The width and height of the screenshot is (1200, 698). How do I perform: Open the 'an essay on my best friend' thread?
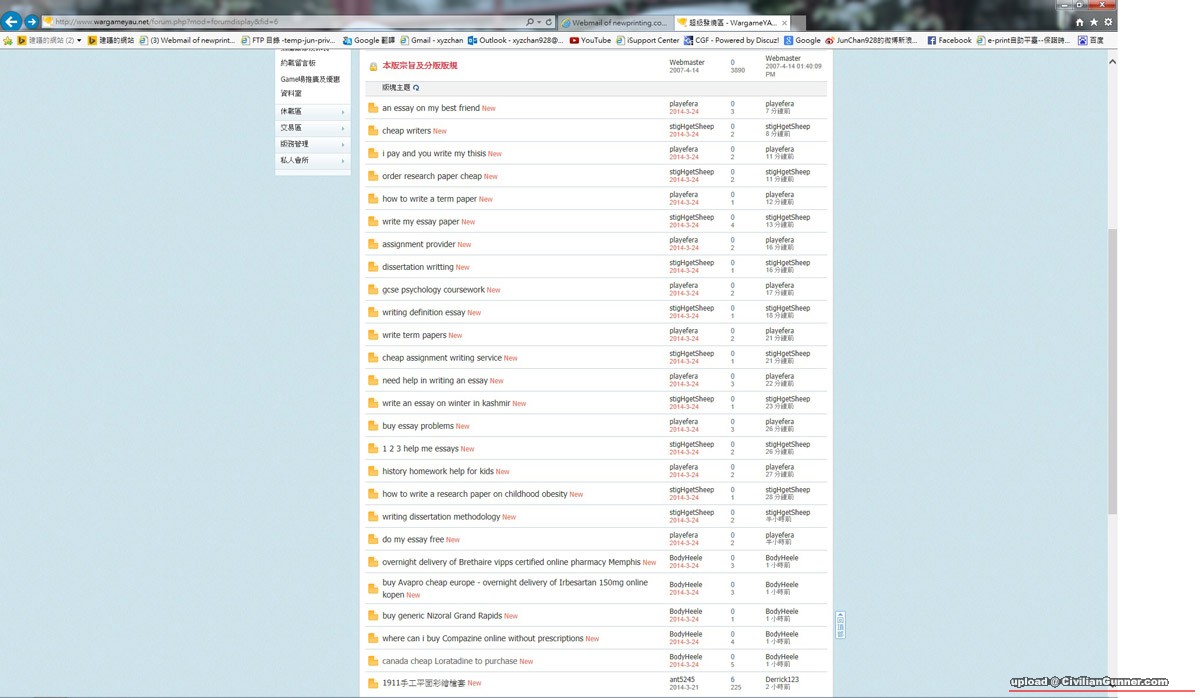click(x=431, y=108)
